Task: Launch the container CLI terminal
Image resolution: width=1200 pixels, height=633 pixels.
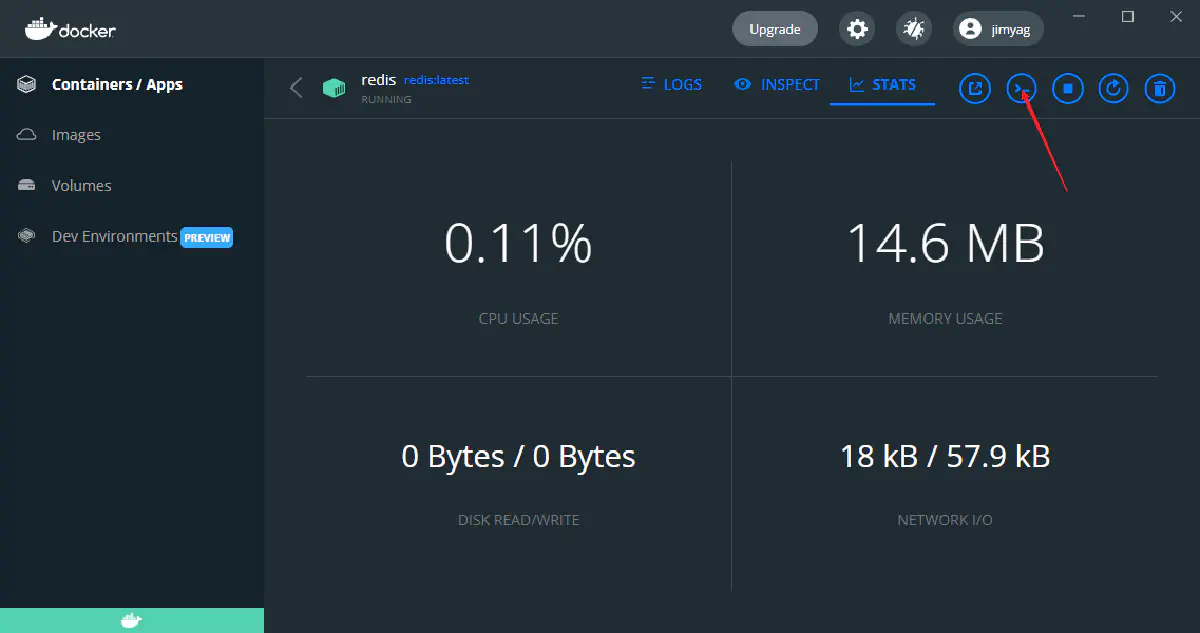Action: click(1021, 88)
